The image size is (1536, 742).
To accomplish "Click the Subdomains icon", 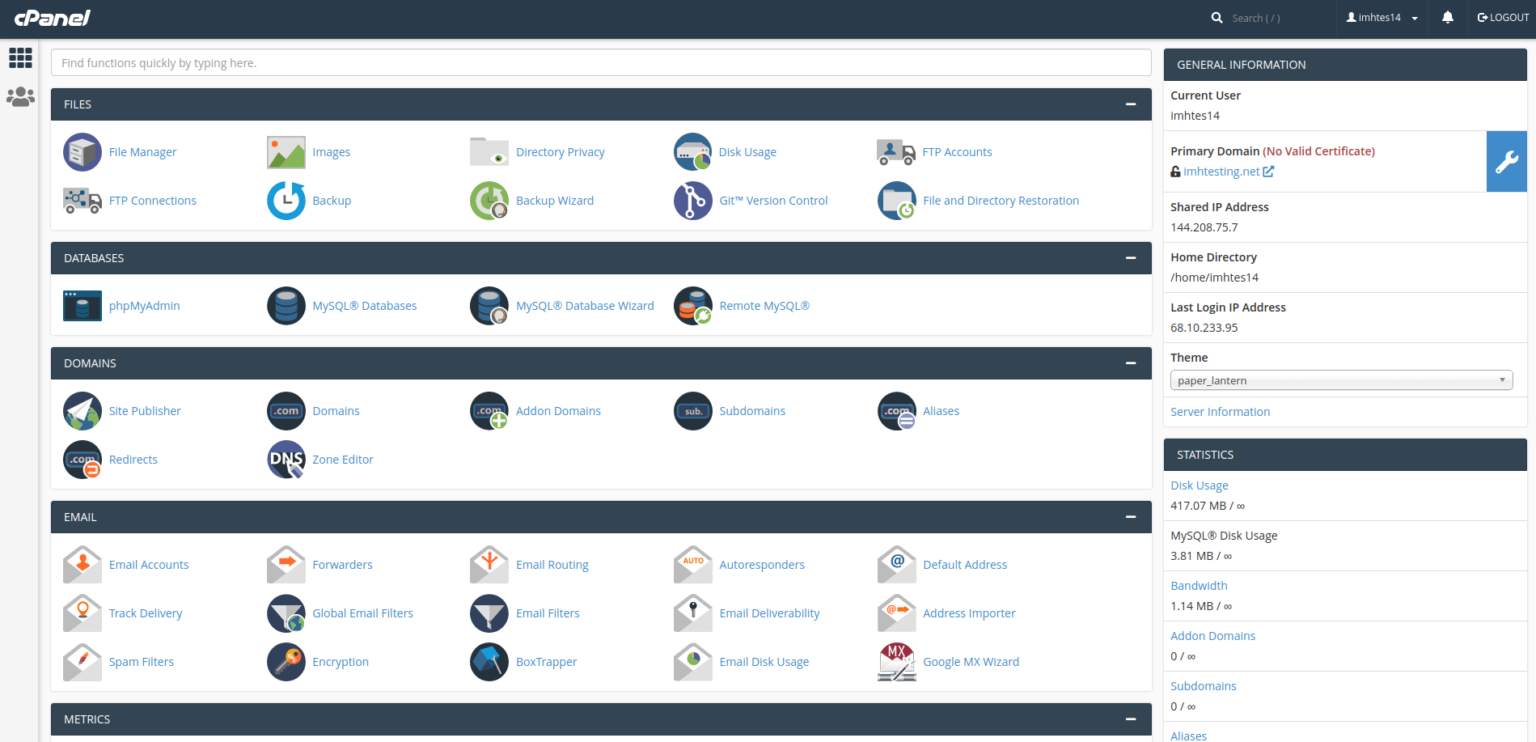I will click(693, 411).
